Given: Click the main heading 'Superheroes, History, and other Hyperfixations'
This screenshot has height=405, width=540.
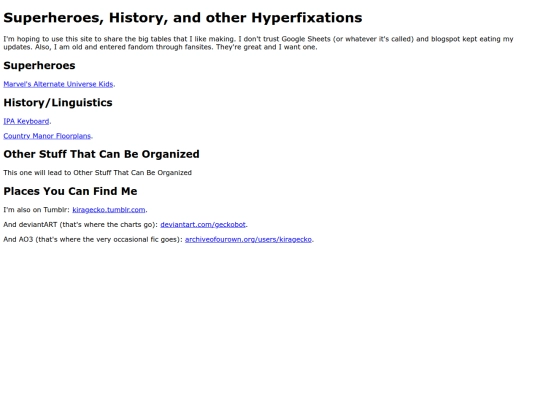Looking at the screenshot, I should (183, 18).
